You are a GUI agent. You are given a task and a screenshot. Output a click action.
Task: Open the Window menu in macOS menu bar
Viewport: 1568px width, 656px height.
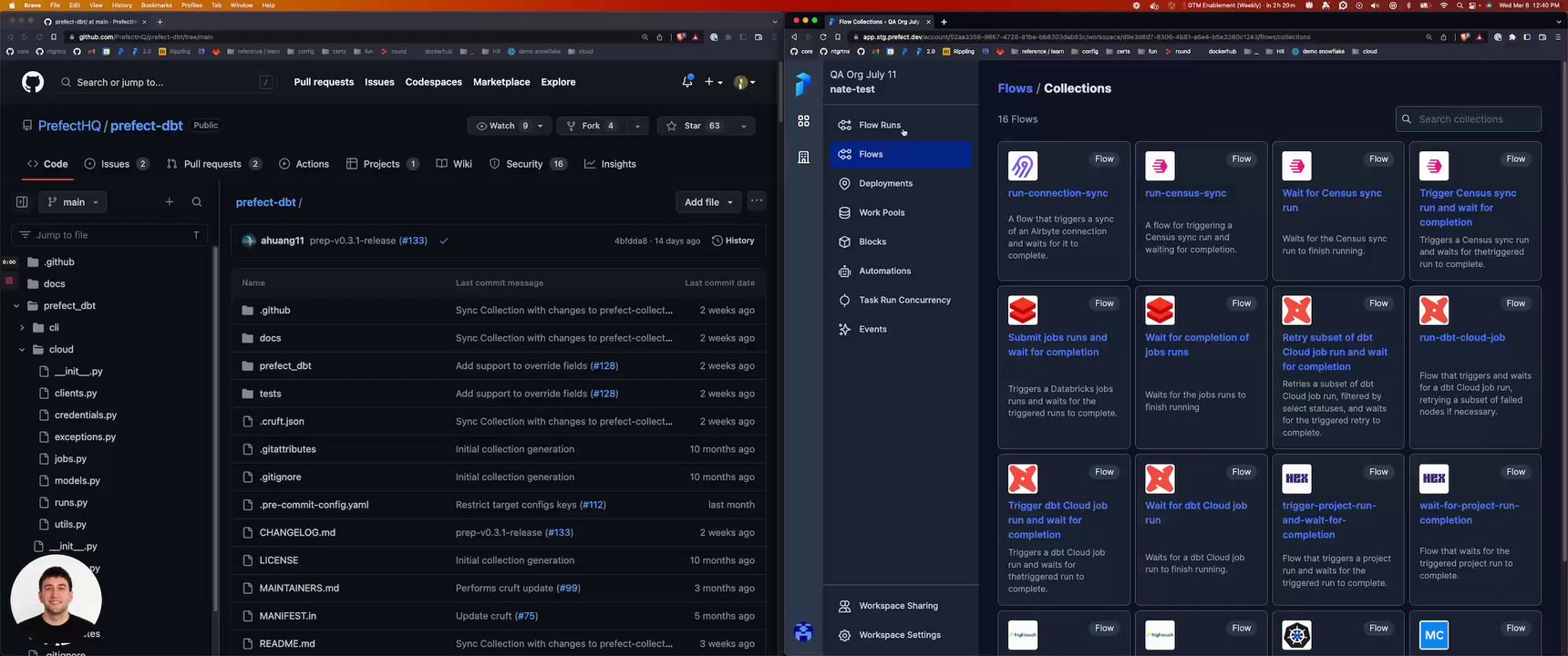242,5
